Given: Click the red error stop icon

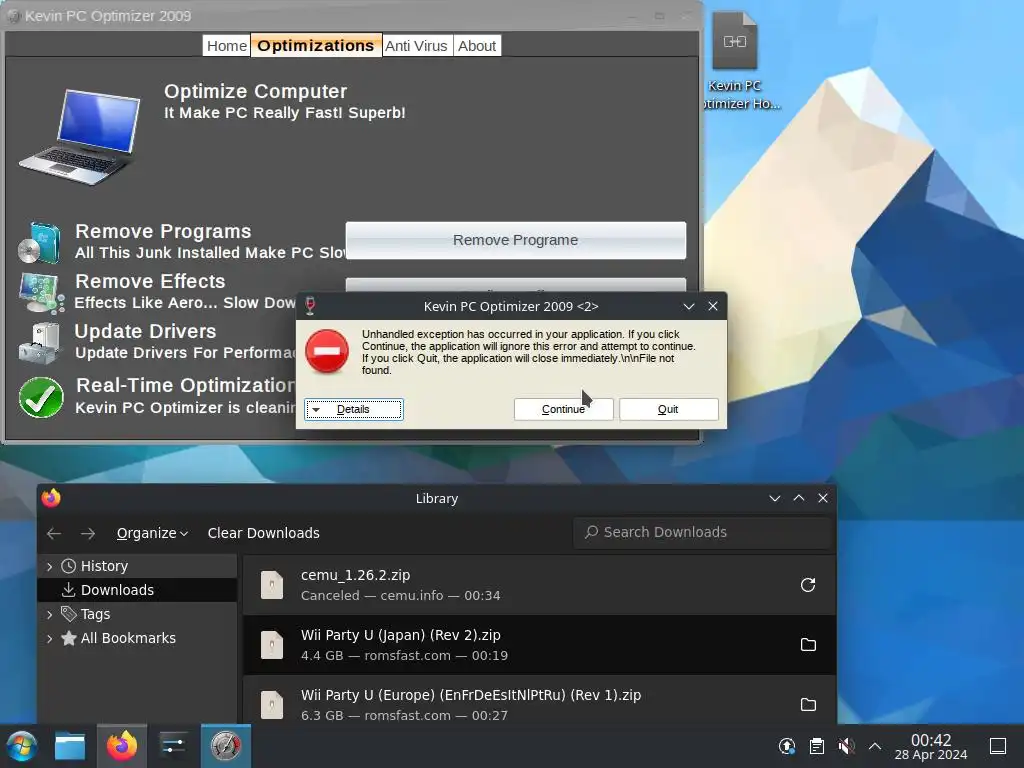Looking at the screenshot, I should (327, 351).
